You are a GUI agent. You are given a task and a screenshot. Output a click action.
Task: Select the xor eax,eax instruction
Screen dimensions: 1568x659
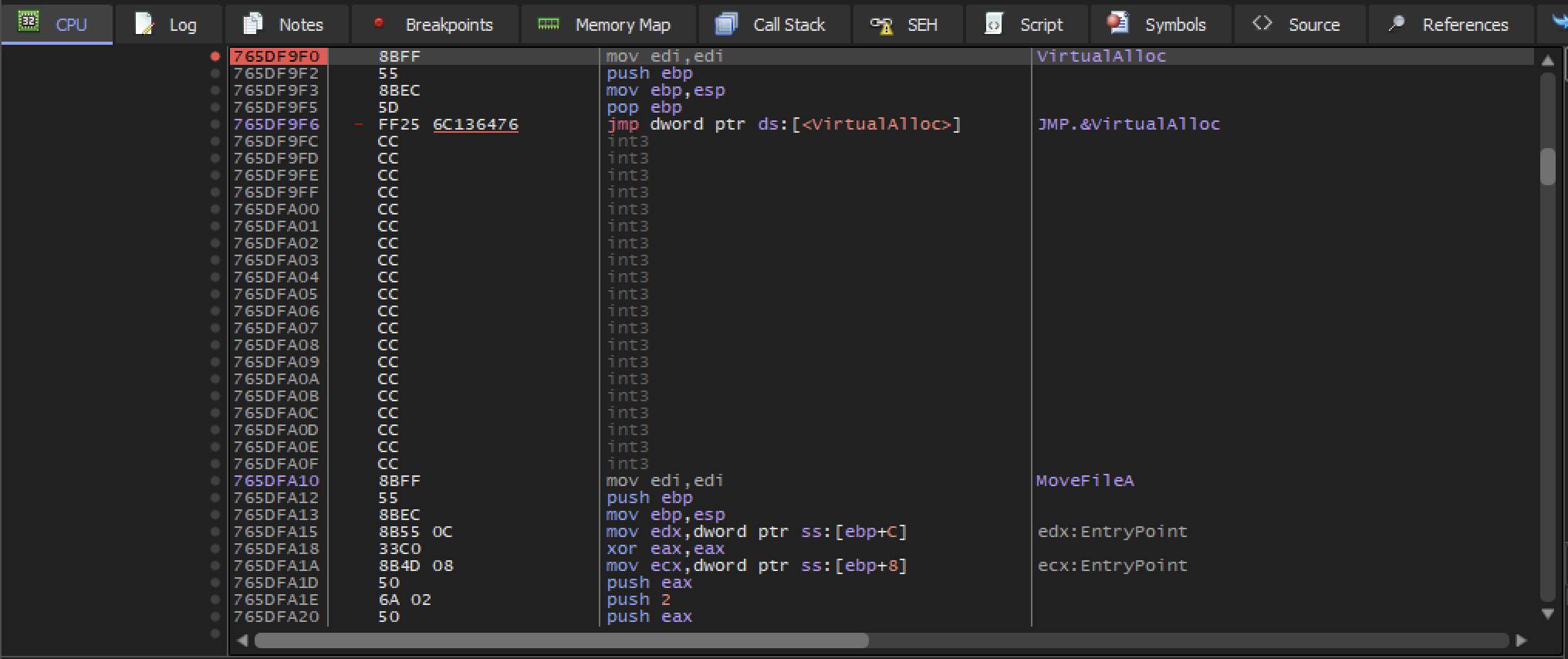click(665, 549)
